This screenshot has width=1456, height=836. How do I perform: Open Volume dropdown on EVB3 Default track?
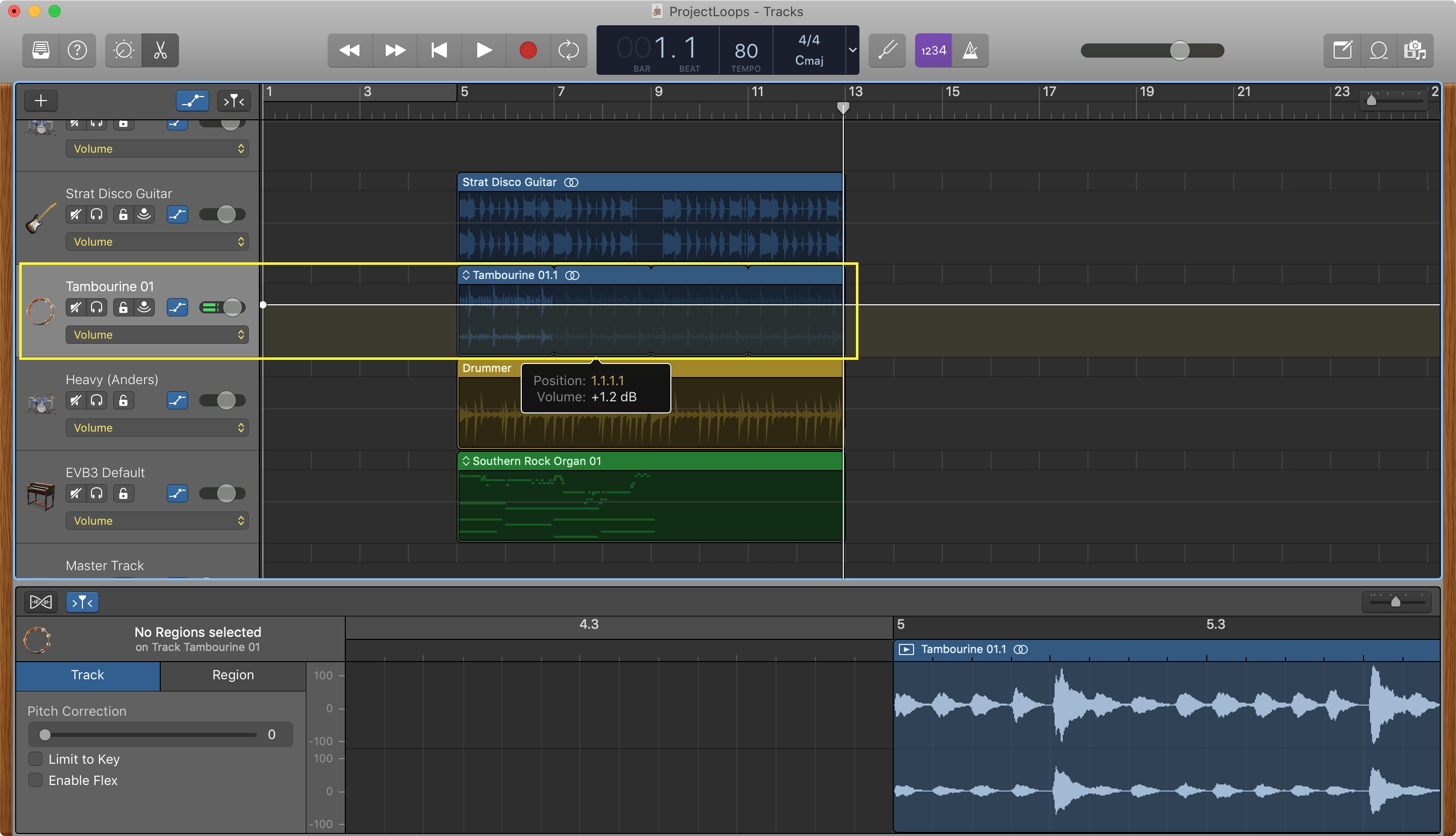[155, 521]
